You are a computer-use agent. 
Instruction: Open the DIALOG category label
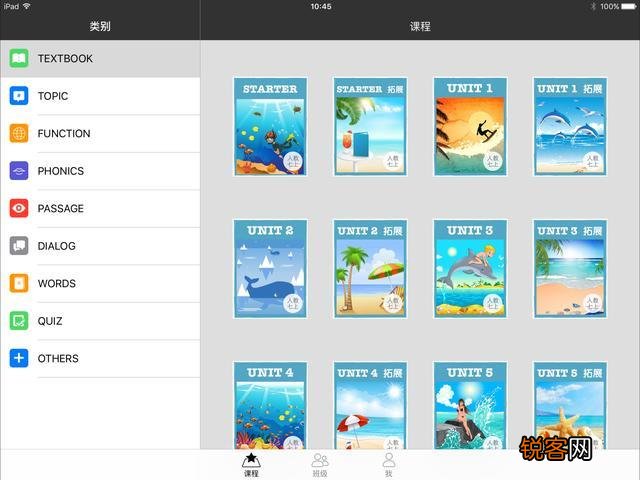click(57, 246)
